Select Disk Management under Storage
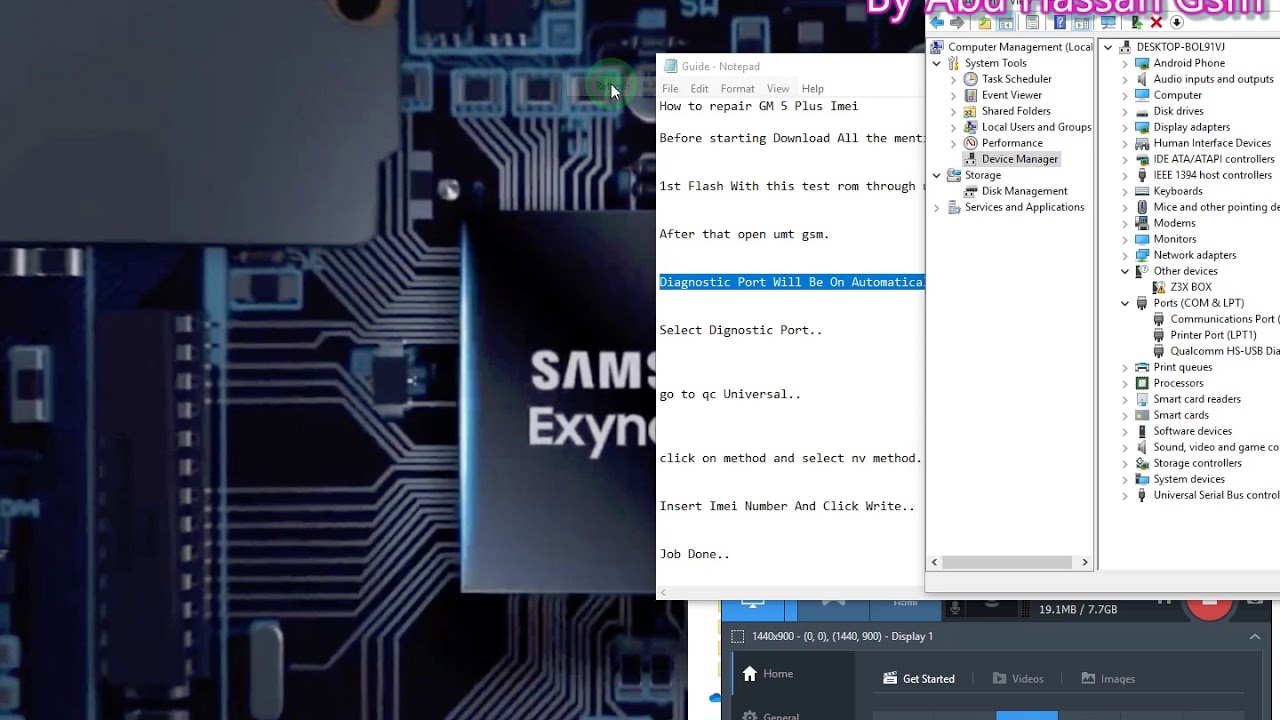Screen dimensions: 1280x720 point(1015,191)
